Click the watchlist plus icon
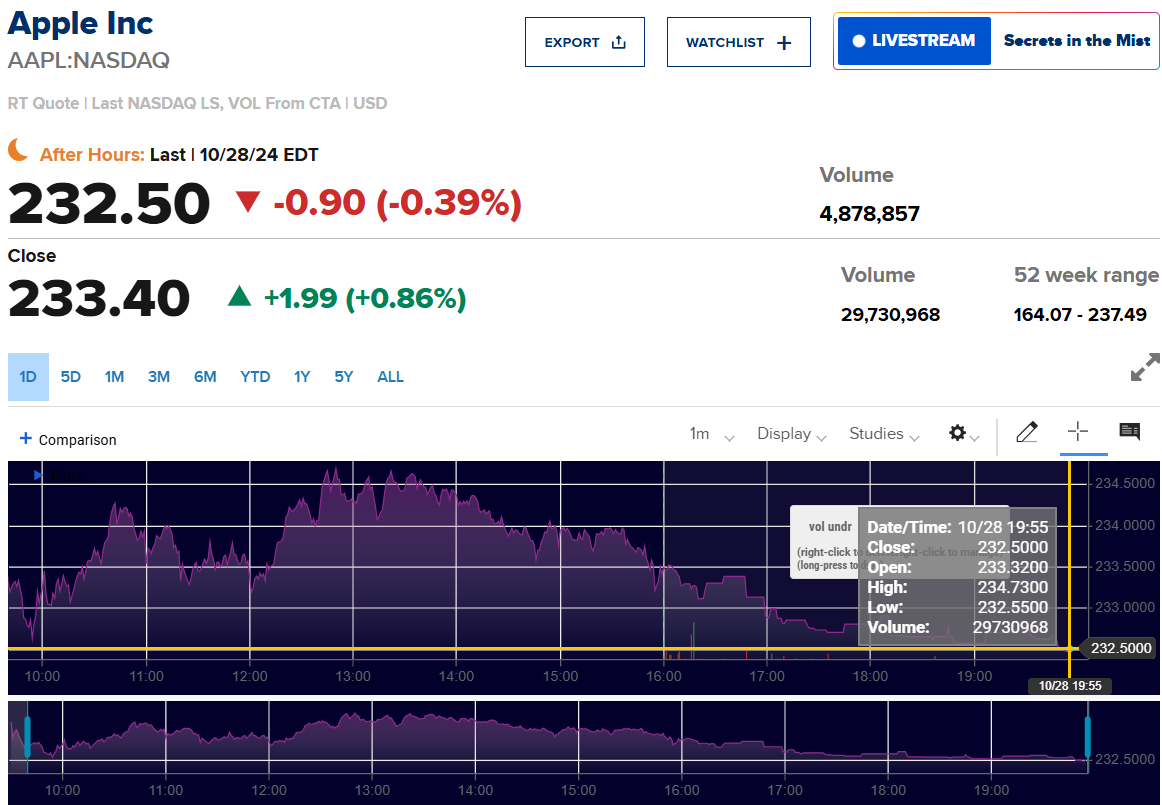The image size is (1162, 805). pos(784,43)
